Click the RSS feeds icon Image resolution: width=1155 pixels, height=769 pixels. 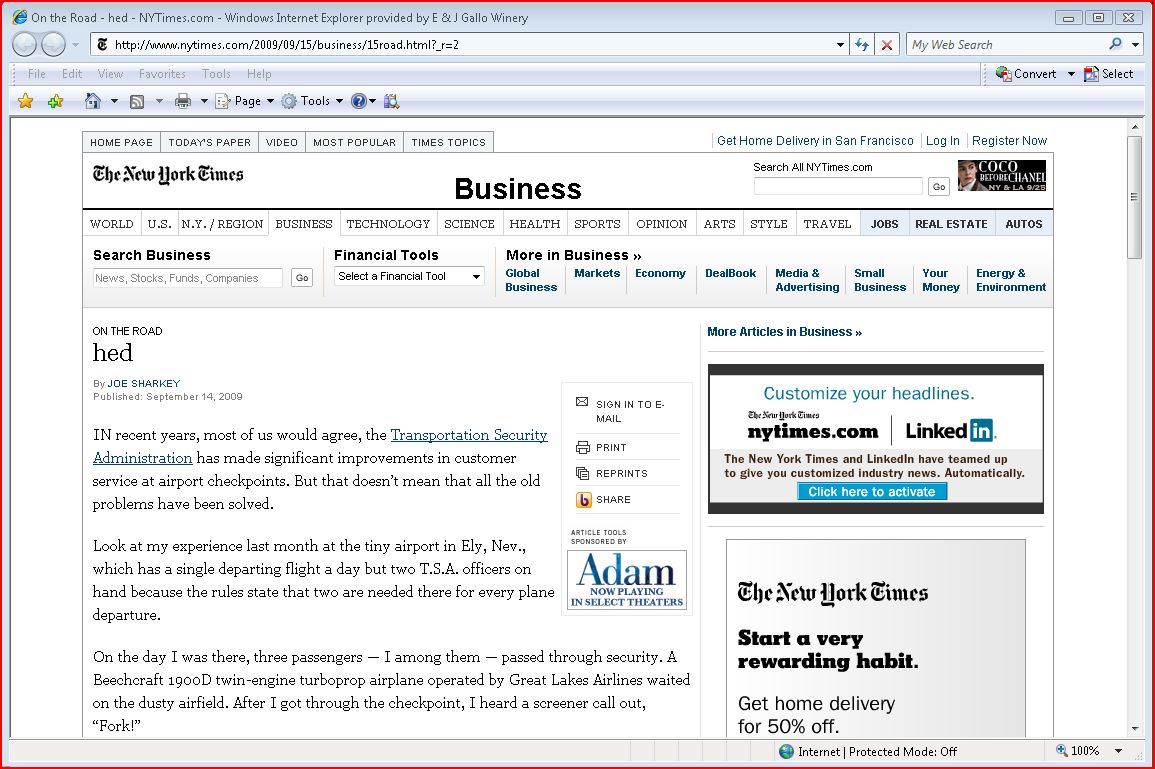(137, 101)
